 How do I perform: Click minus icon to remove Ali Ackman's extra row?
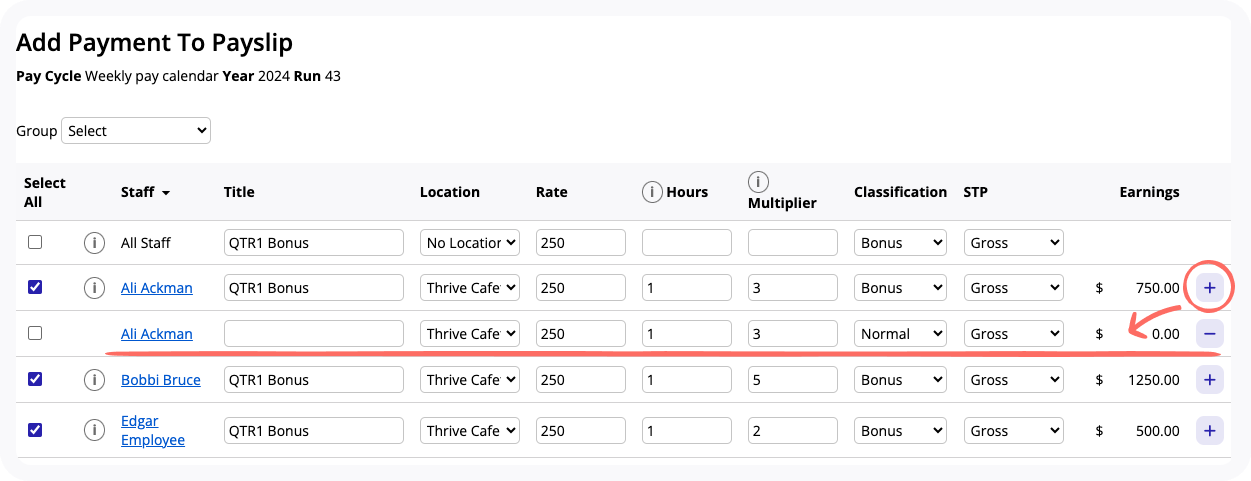[x=1209, y=334]
